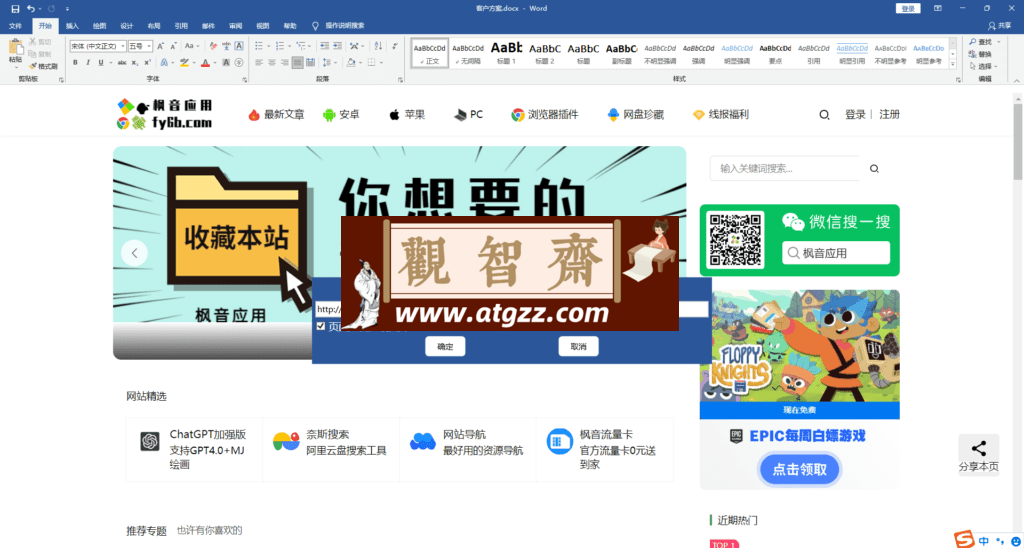Align paragraph text to the right
The width and height of the screenshot is (1024, 548).
pyautogui.click(x=285, y=63)
